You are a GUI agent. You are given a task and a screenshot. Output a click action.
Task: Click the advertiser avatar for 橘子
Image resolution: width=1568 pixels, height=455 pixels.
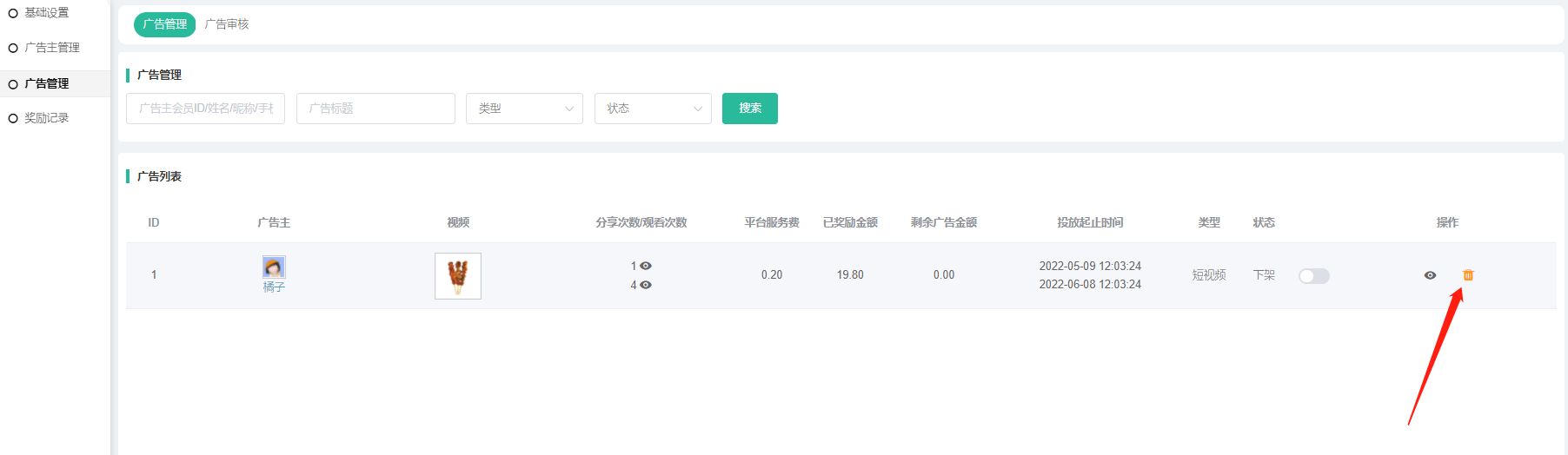274,267
